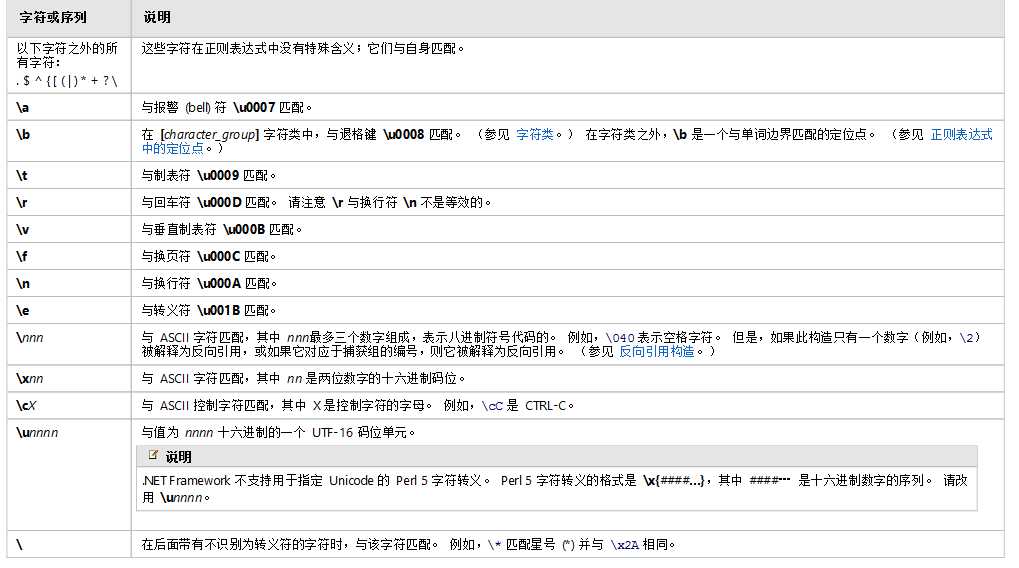
Task: Click the \u0009 code in tab description
Action: coord(218,175)
